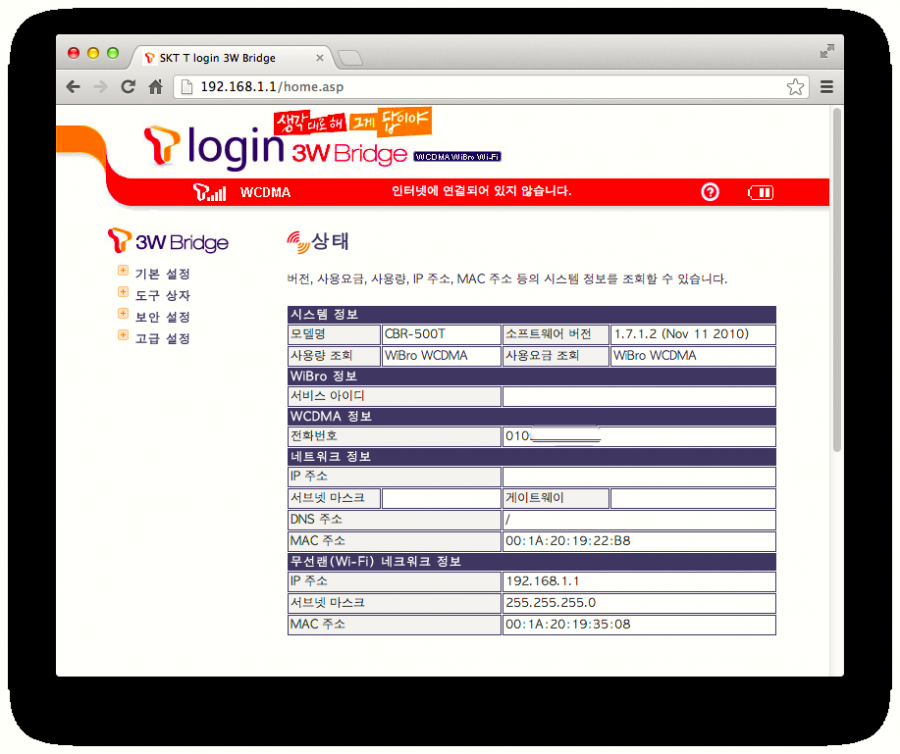Go to the browser home page icon
The image size is (900, 754).
156,87
